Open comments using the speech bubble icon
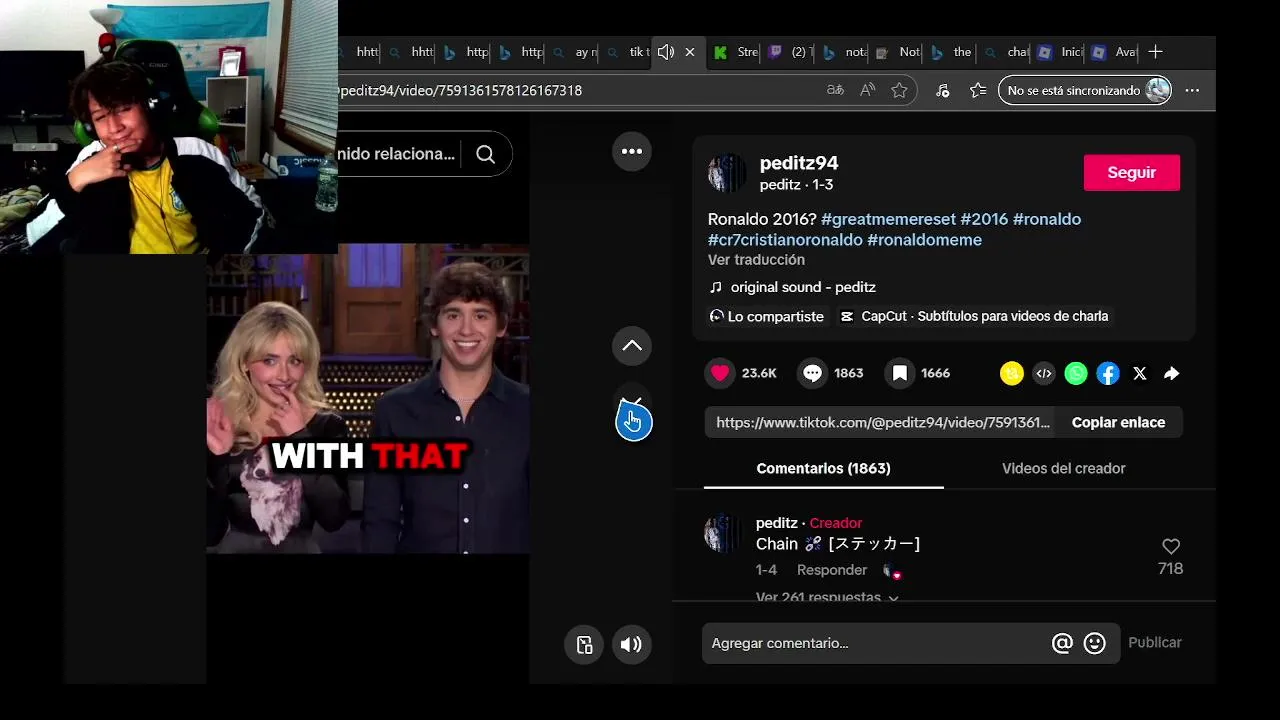This screenshot has height=720, width=1280. click(813, 373)
